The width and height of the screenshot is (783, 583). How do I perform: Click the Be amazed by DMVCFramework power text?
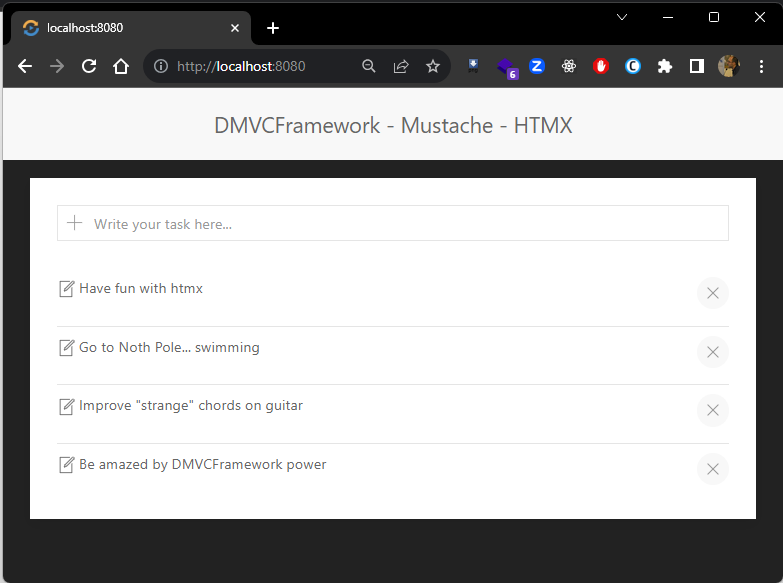(202, 465)
